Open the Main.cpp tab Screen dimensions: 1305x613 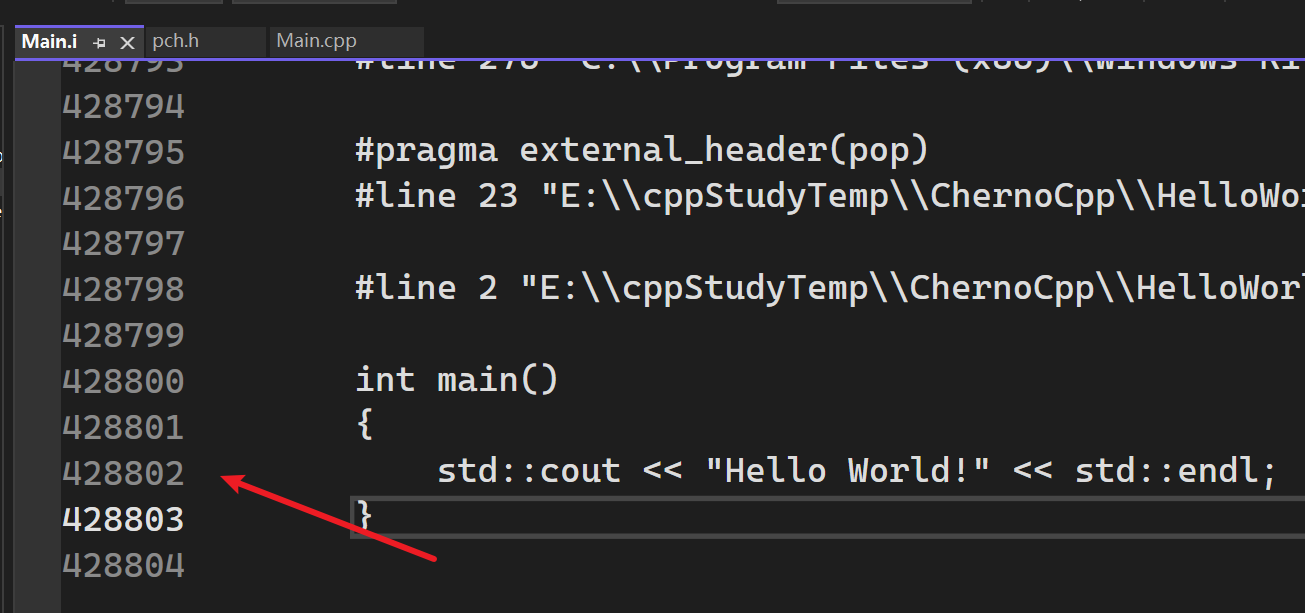tap(316, 41)
